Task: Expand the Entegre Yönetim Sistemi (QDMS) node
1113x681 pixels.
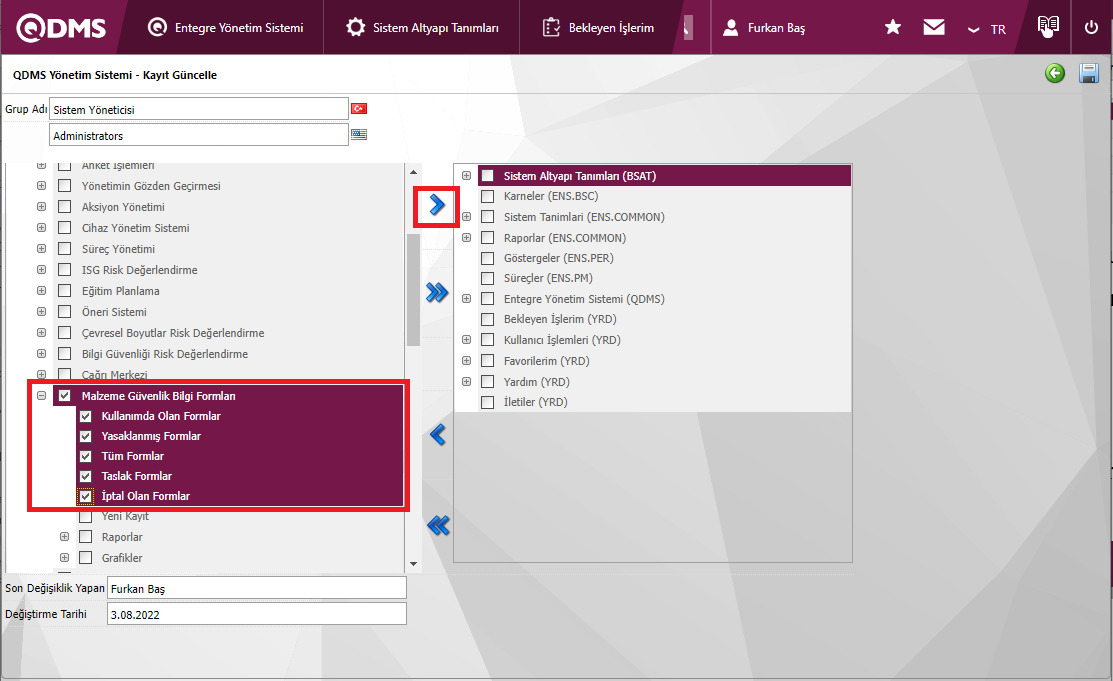Action: point(467,299)
